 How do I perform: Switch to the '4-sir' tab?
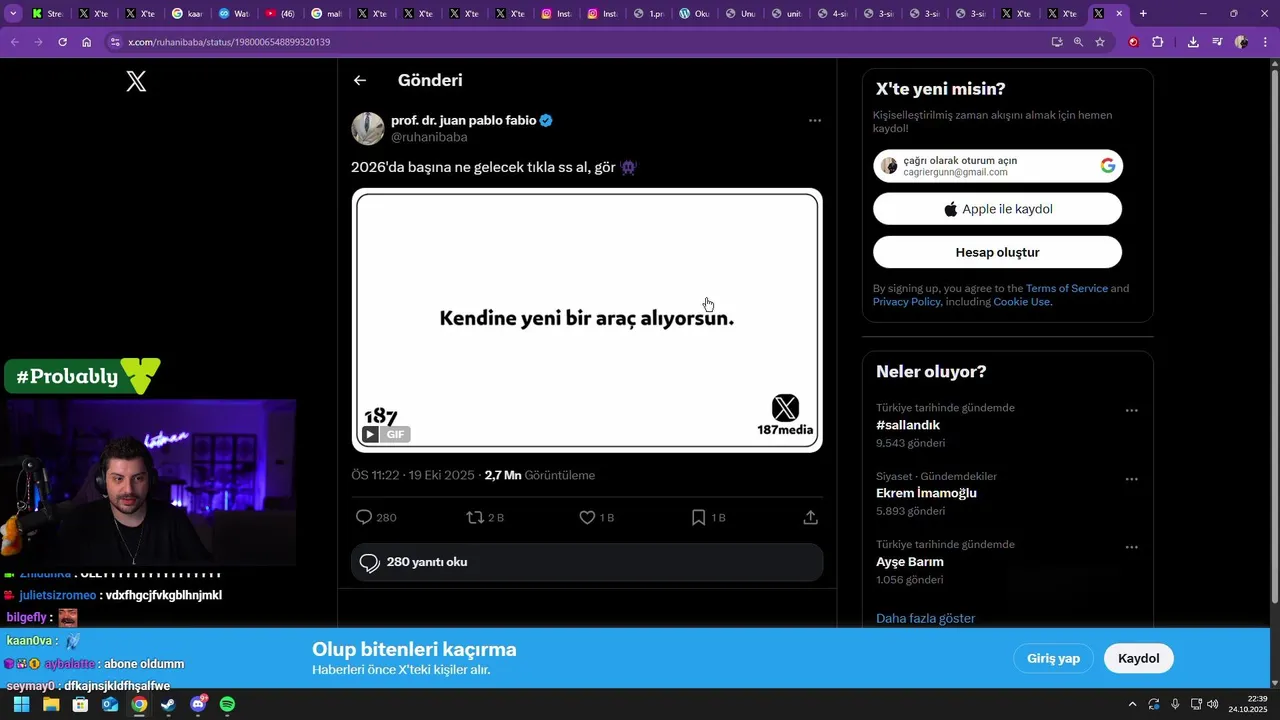(834, 14)
